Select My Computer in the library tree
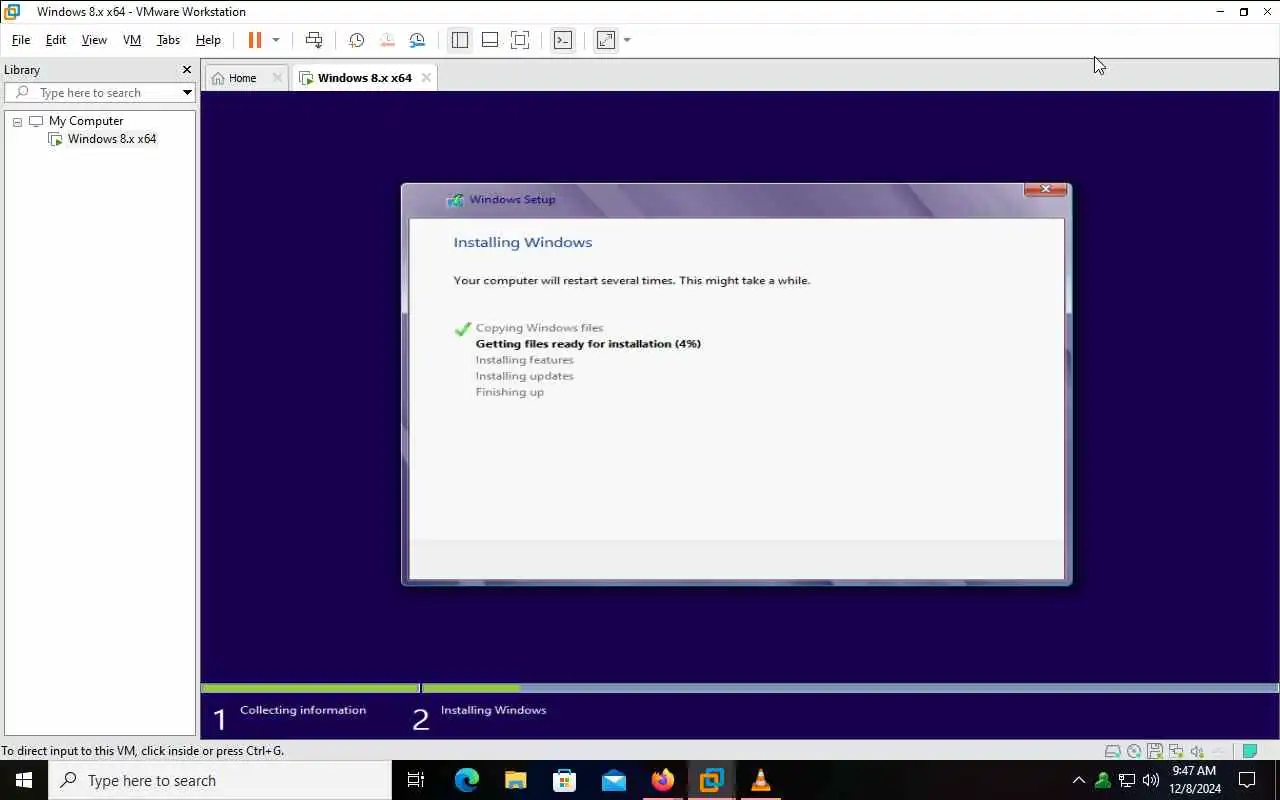 tap(86, 121)
